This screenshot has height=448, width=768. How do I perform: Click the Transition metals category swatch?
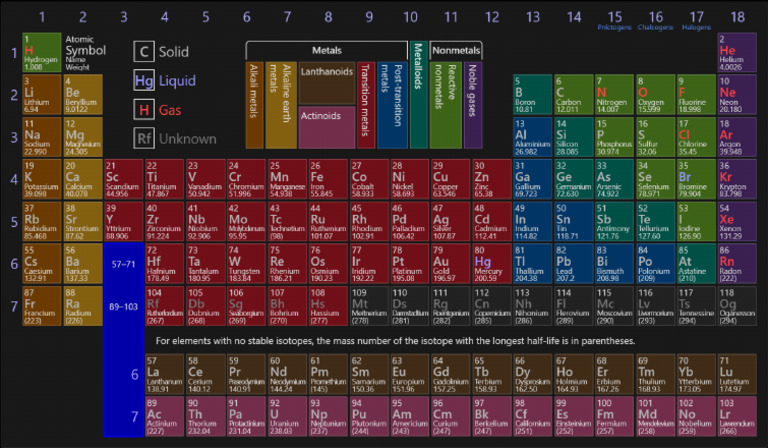click(366, 105)
